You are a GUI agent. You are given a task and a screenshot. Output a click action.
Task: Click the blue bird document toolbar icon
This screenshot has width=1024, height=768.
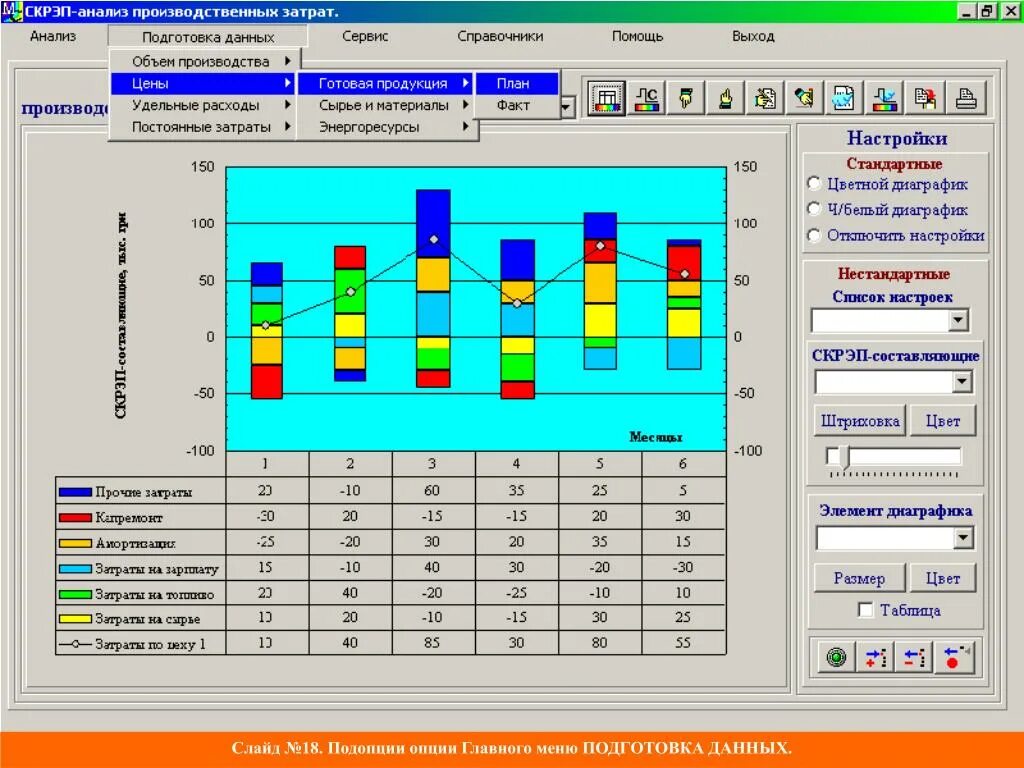click(844, 99)
